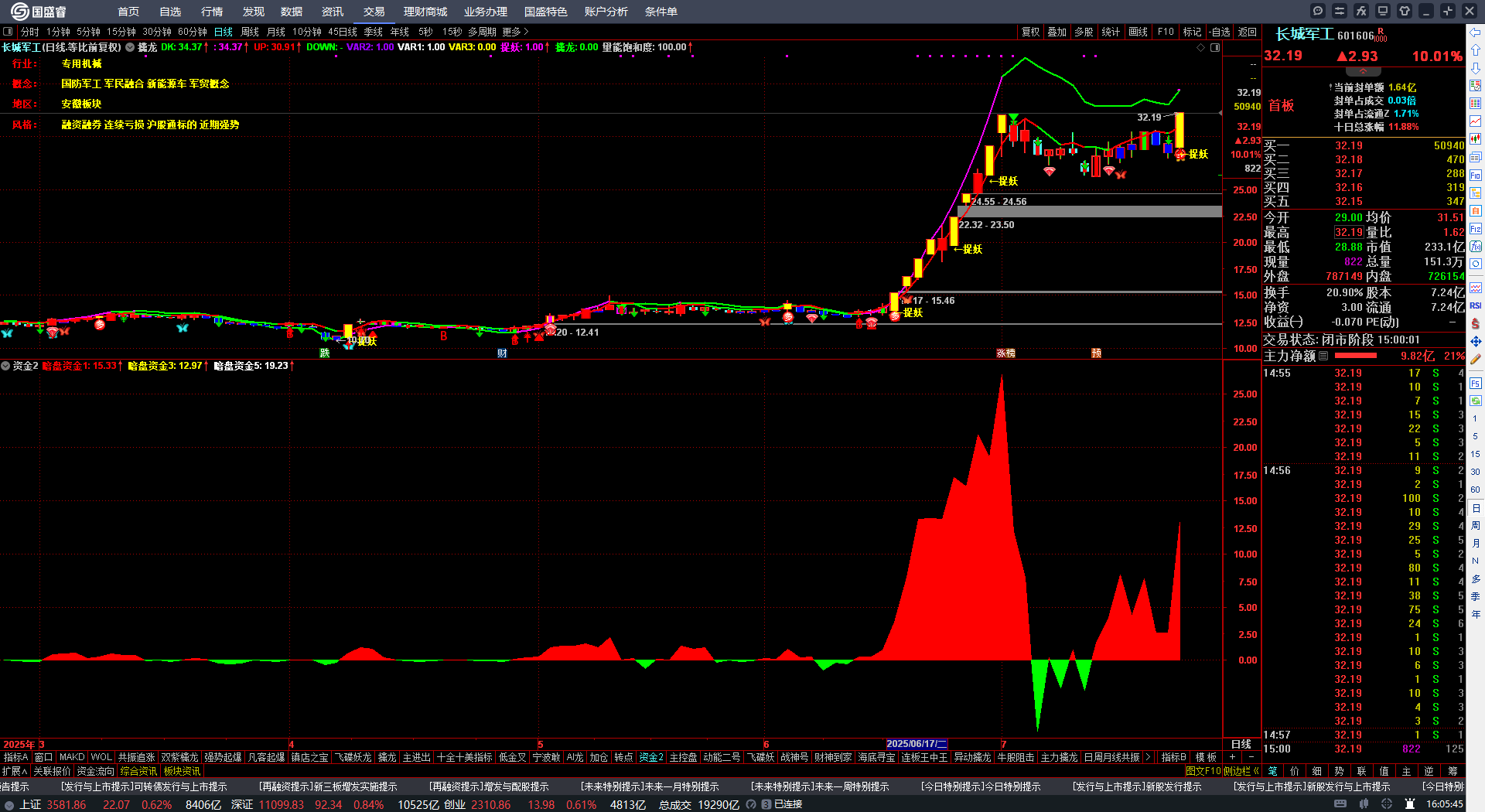Screen dimensions: 1485x812
Task: Open the F12 trading icon in sidebar
Action: [1476, 229]
